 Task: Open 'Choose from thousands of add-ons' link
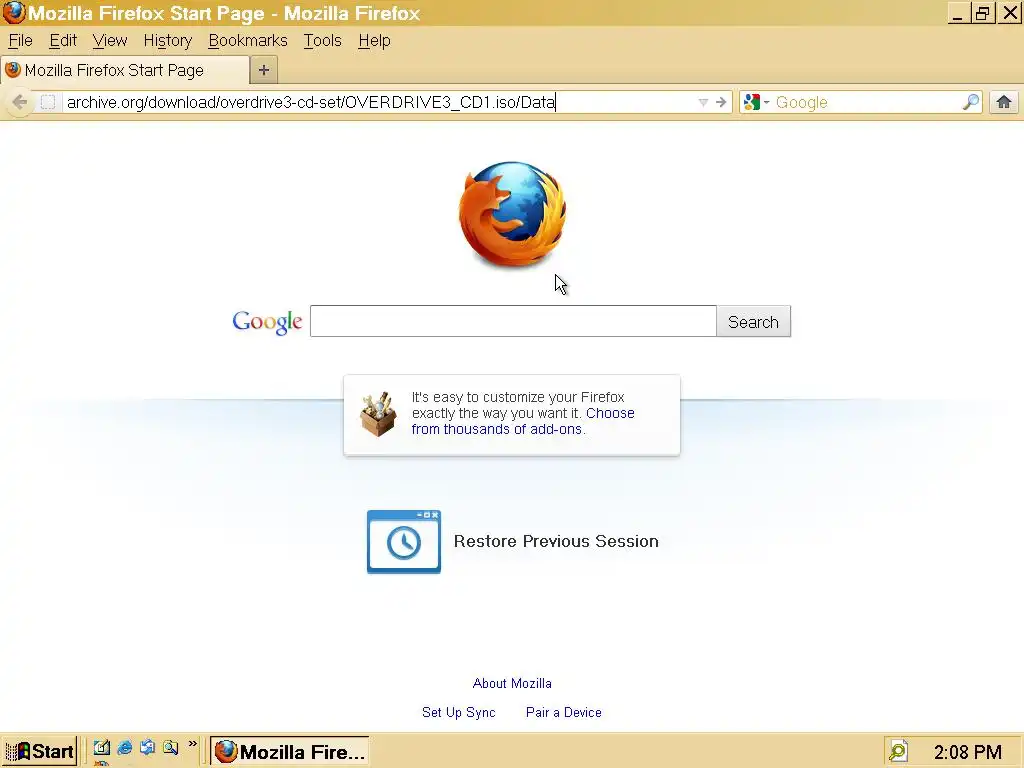click(523, 421)
